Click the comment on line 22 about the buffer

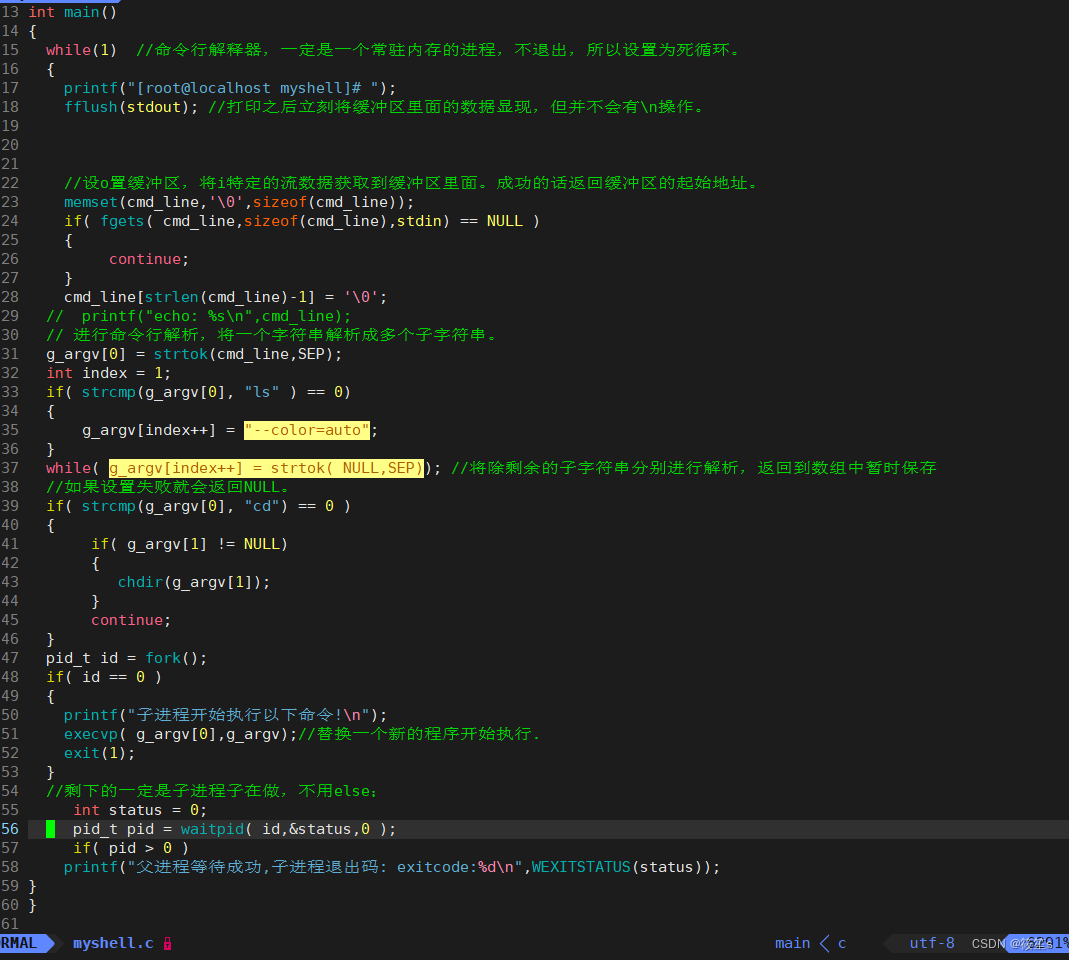[410, 183]
